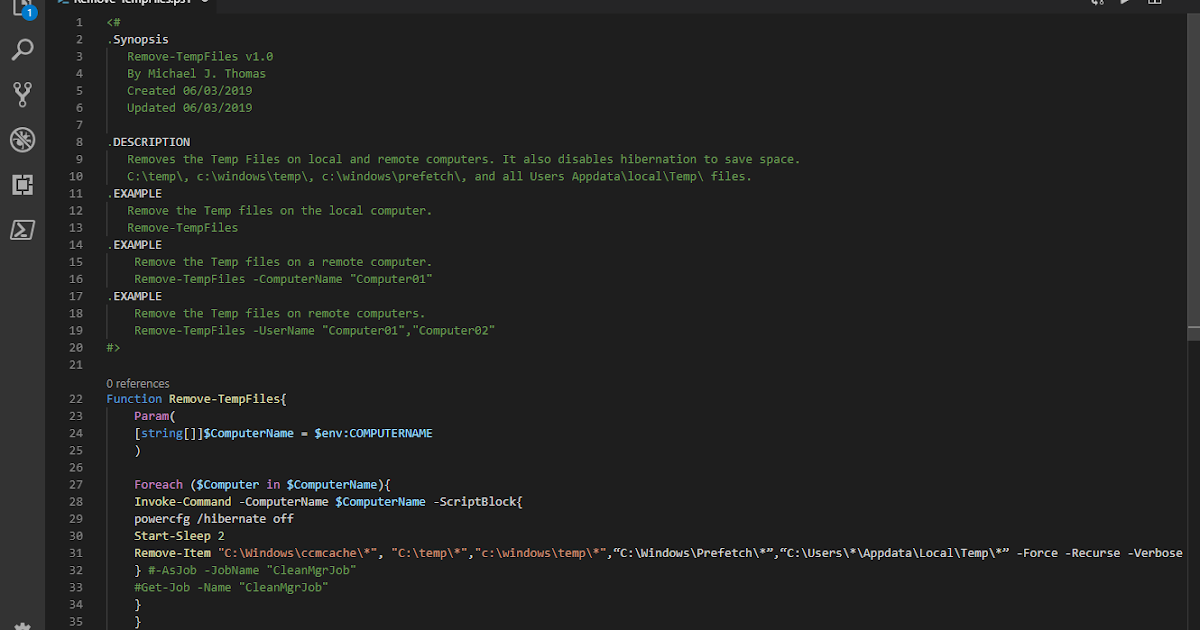Click '"Computer02"' string on line 19
This screenshot has width=1200, height=630.
[454, 330]
